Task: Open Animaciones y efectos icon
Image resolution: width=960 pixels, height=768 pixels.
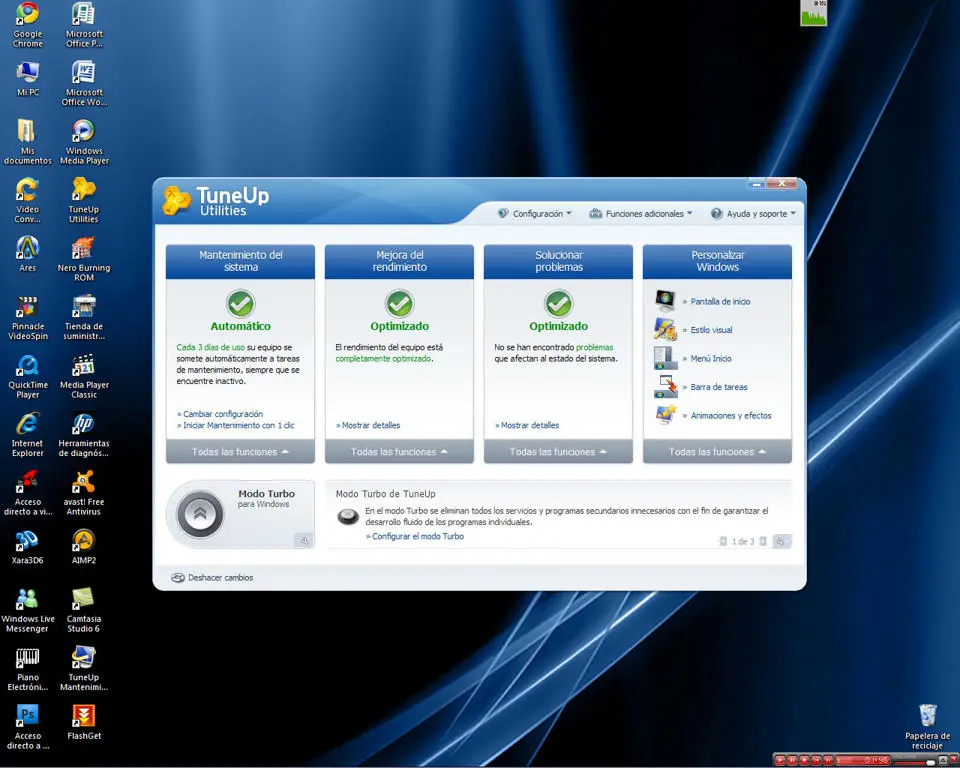Action: tap(665, 415)
